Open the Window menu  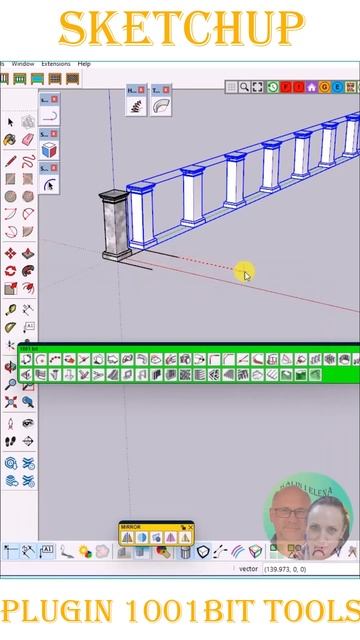click(x=23, y=64)
